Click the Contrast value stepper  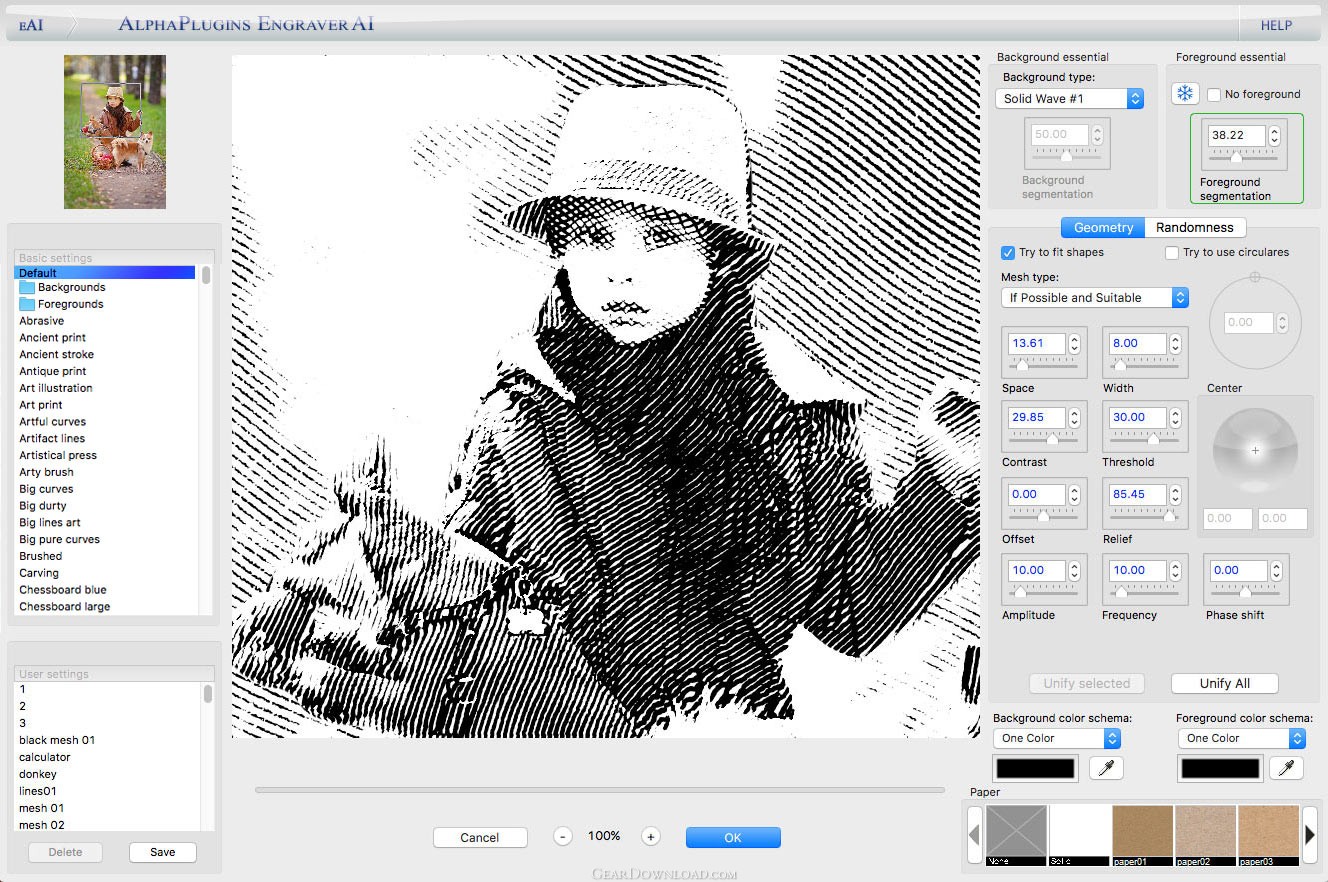[x=1074, y=417]
